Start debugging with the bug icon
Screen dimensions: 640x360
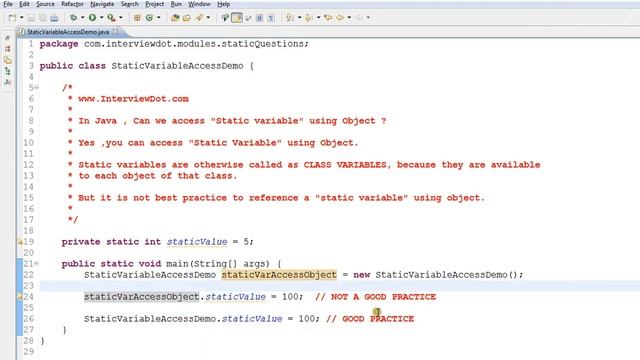coord(73,18)
